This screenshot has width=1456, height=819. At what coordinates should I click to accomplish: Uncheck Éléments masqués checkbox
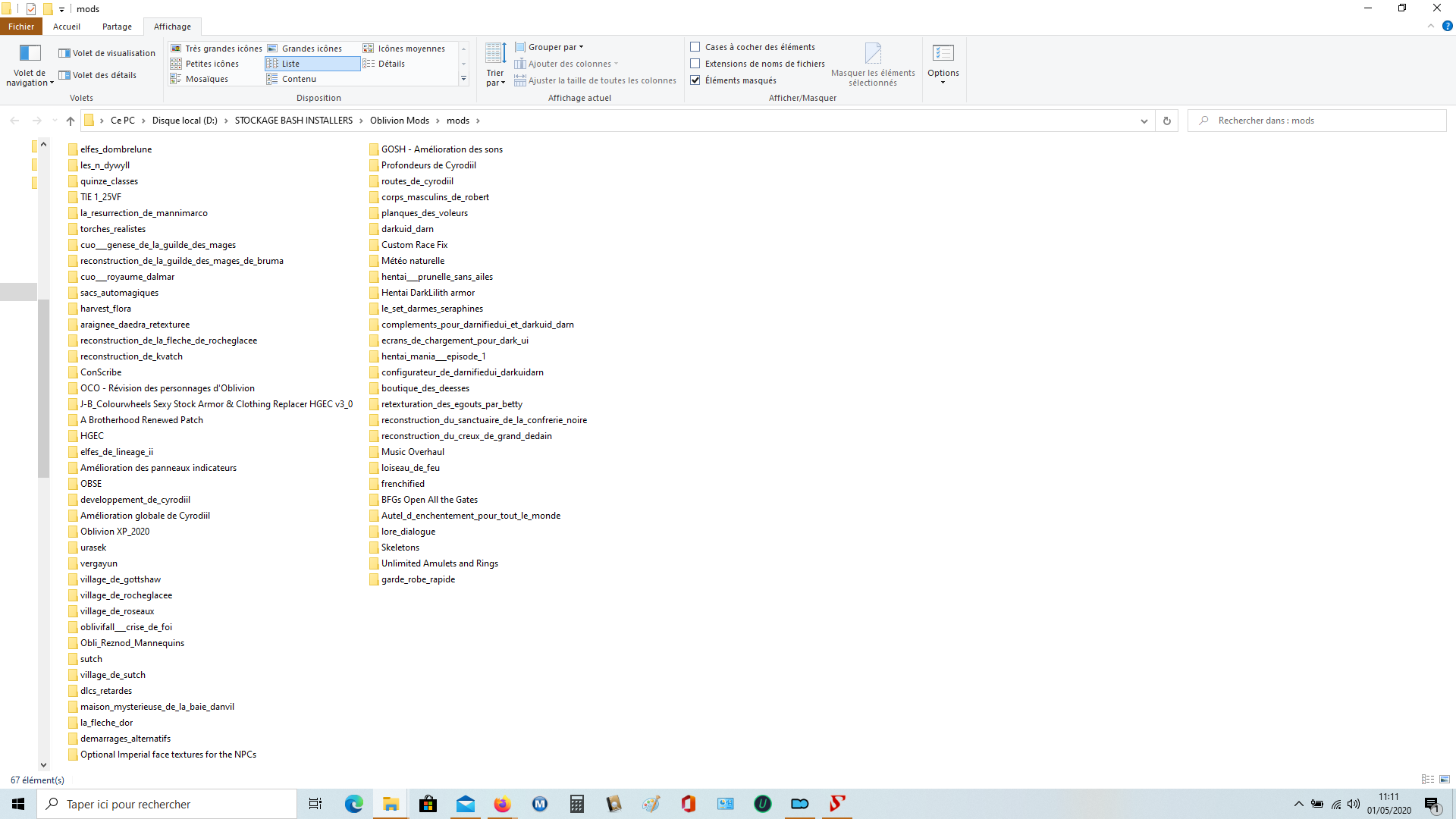[x=695, y=80]
